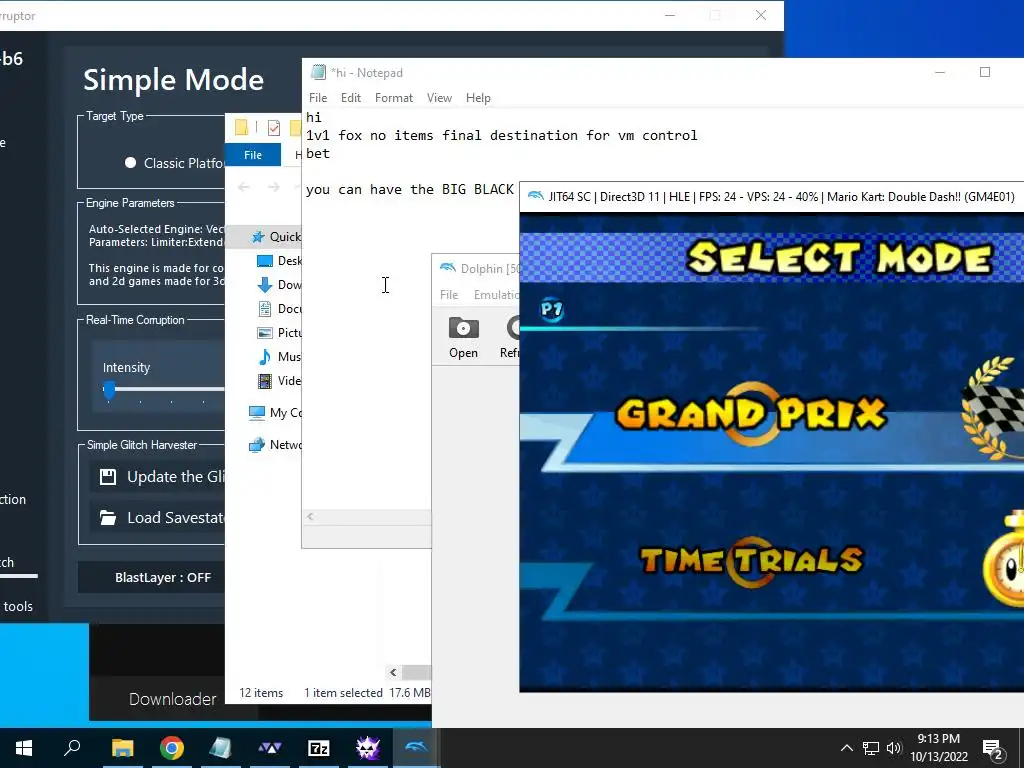Click the checkered flag trophy icon
This screenshot has height=768, width=1024.
tap(993, 408)
